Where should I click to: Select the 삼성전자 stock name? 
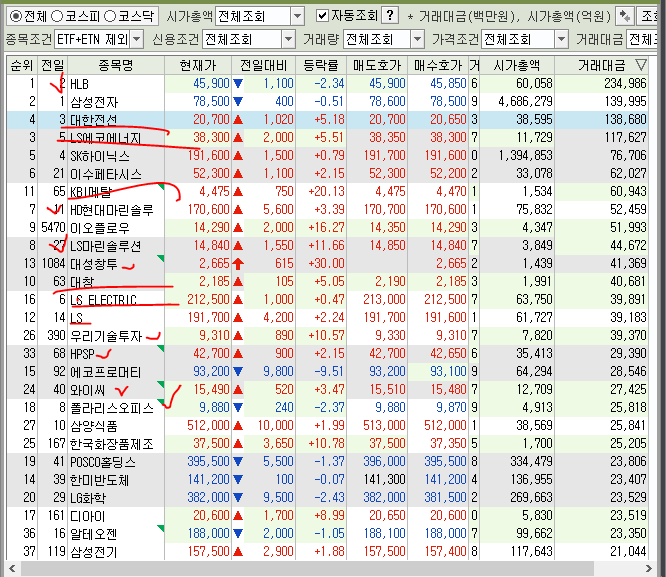click(94, 102)
